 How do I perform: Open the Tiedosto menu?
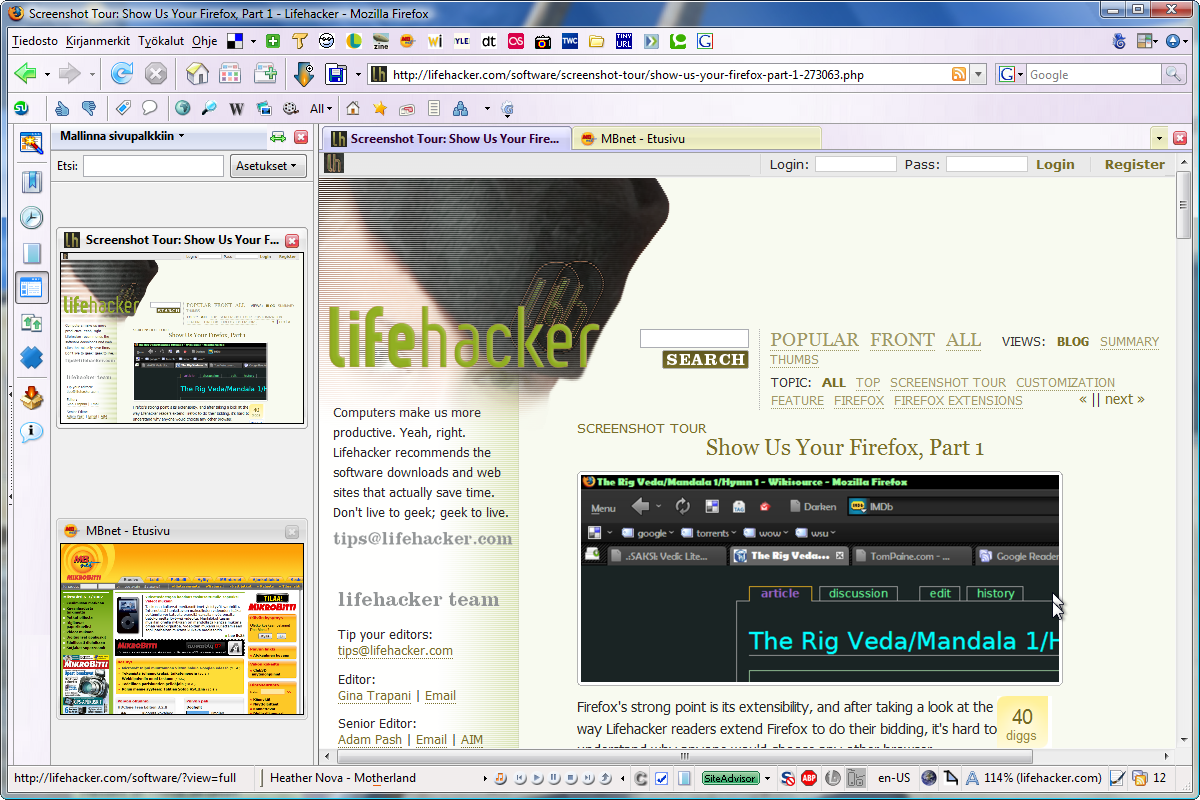click(35, 41)
